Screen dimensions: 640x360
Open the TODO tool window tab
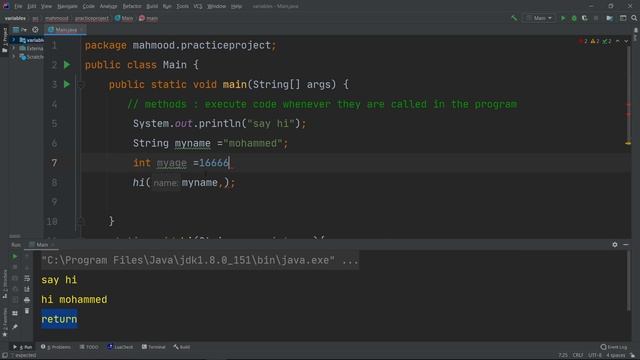(89, 347)
